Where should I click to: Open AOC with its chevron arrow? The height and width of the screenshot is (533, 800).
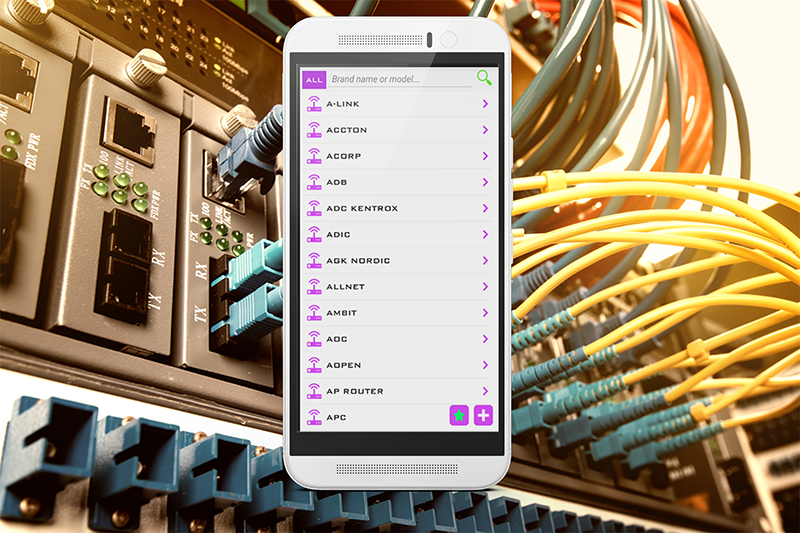(x=485, y=339)
